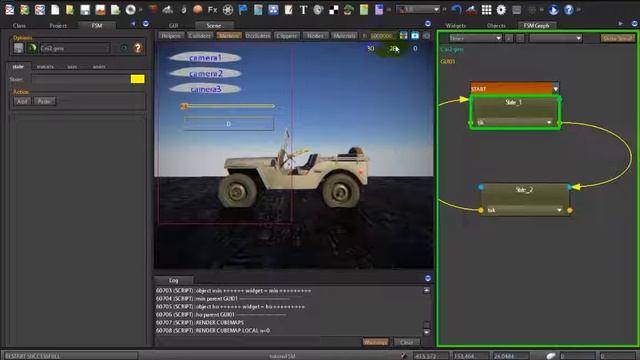Toggle the Occluders display button
This screenshot has height=360, width=640.
coord(258,36)
